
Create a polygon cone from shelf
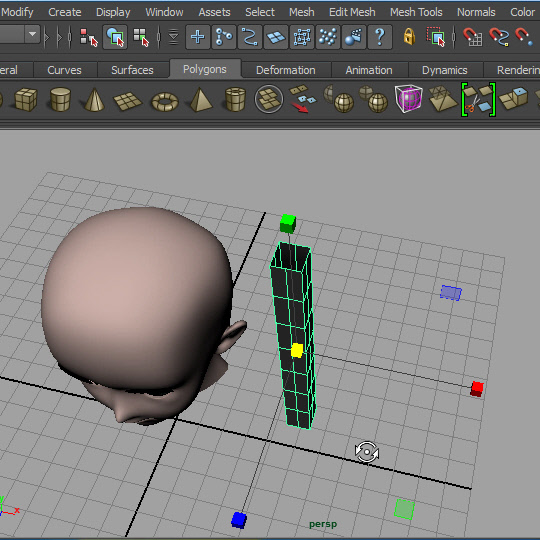click(94, 100)
